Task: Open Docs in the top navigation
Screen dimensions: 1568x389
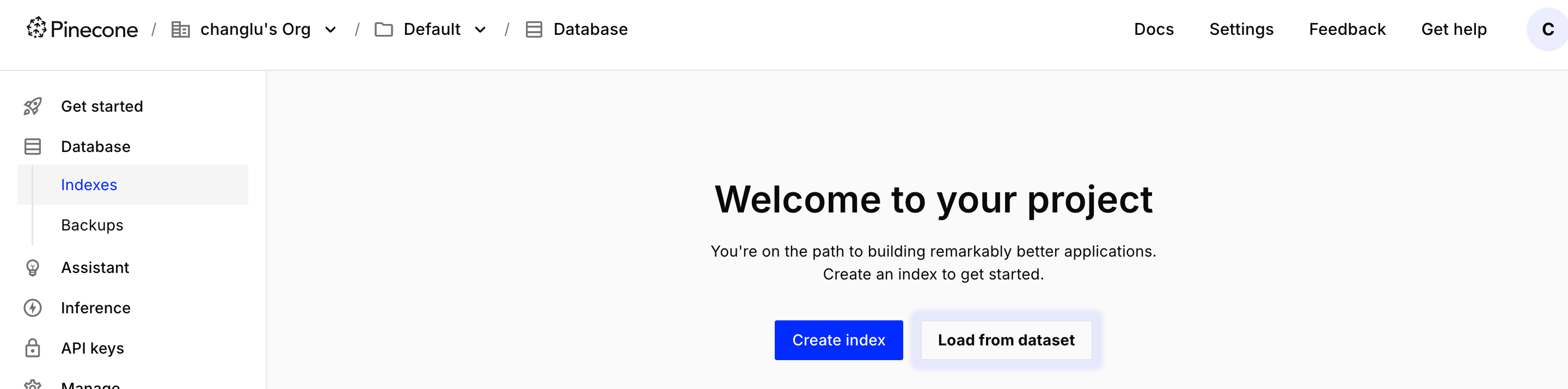Action: (1154, 29)
